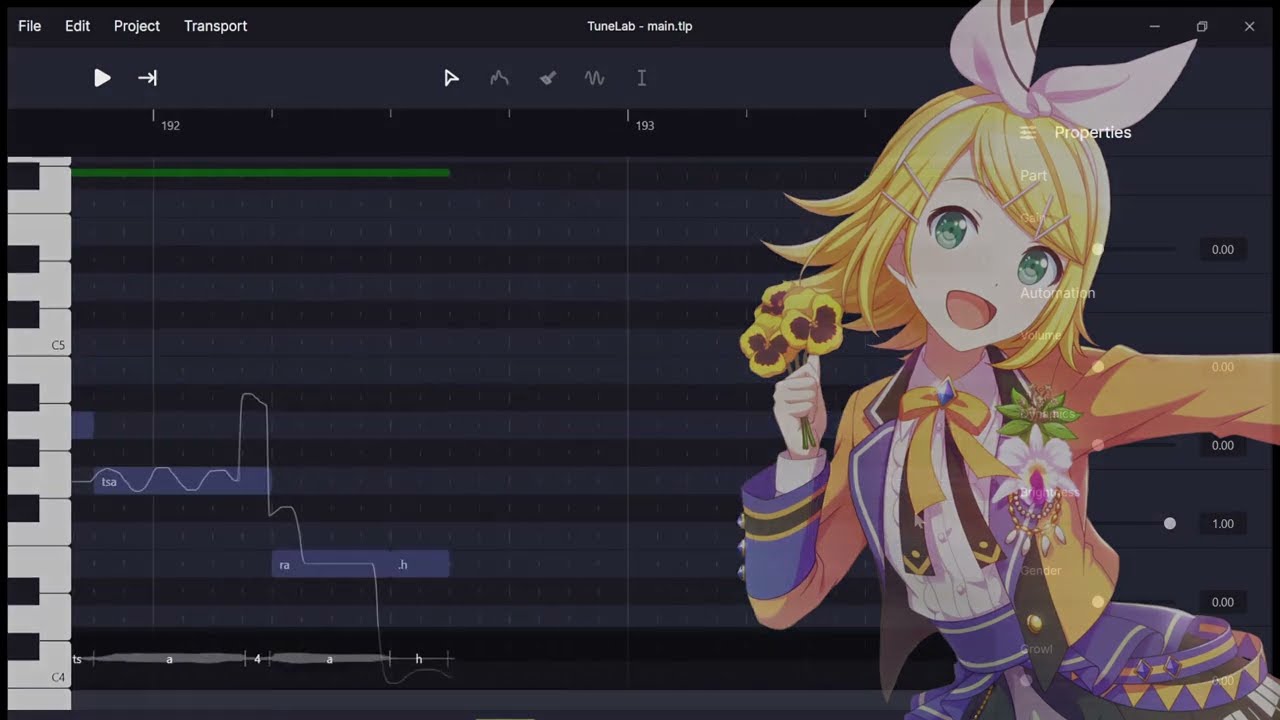Click bar 193 timeline marker
Screen dimensions: 1280x720
[x=645, y=126]
